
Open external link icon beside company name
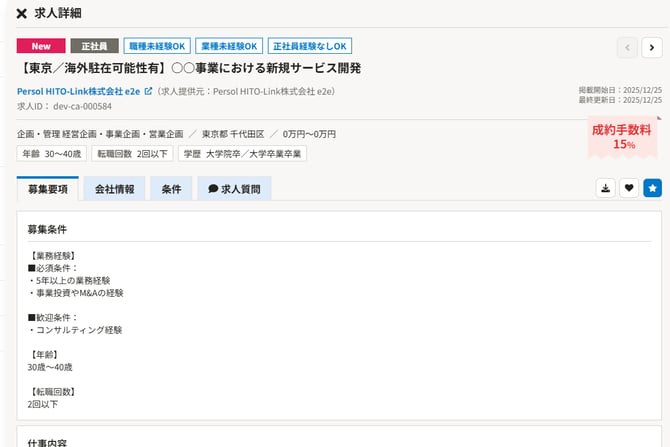148,91
